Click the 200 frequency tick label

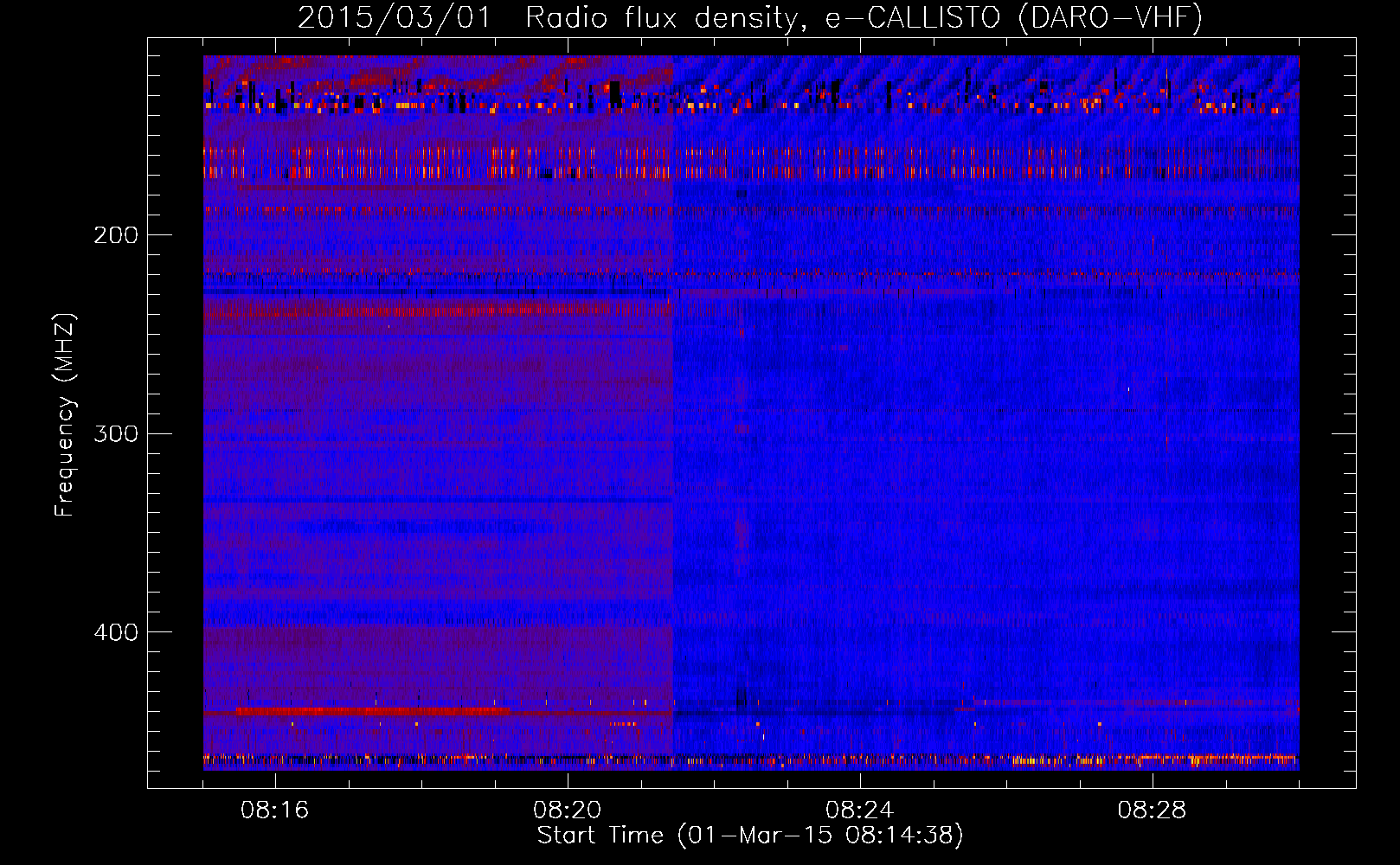click(116, 235)
